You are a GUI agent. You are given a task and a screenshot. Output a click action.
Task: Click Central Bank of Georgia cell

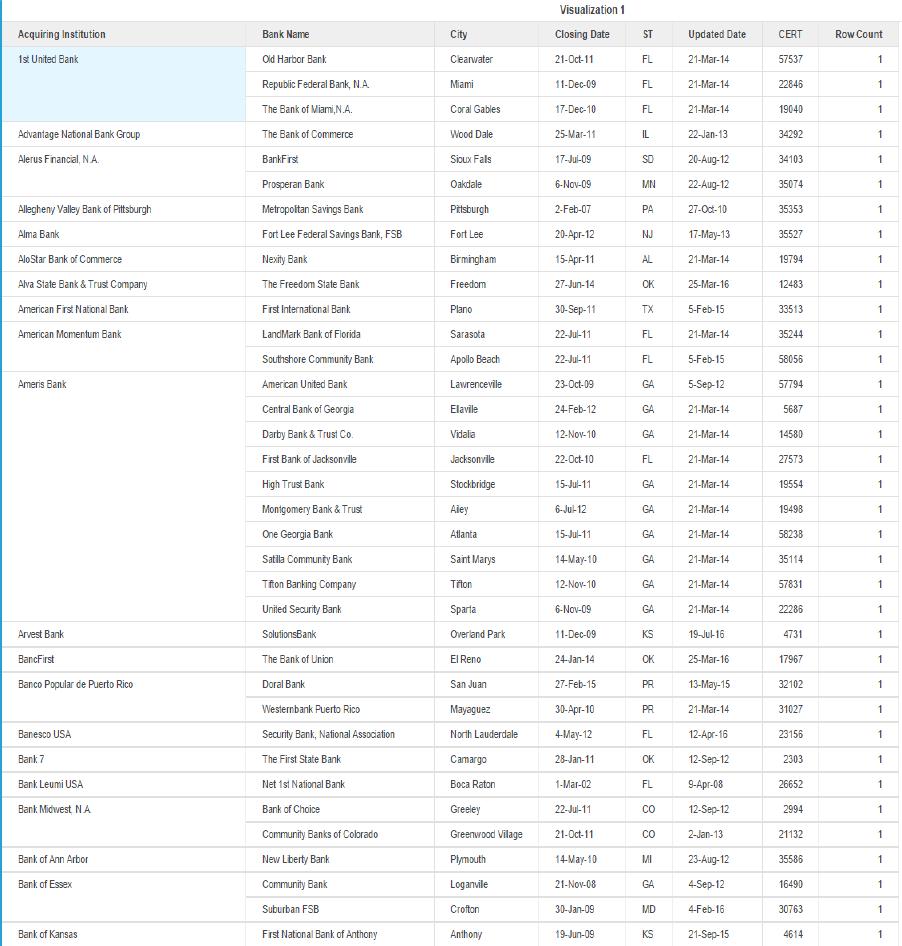coord(340,410)
